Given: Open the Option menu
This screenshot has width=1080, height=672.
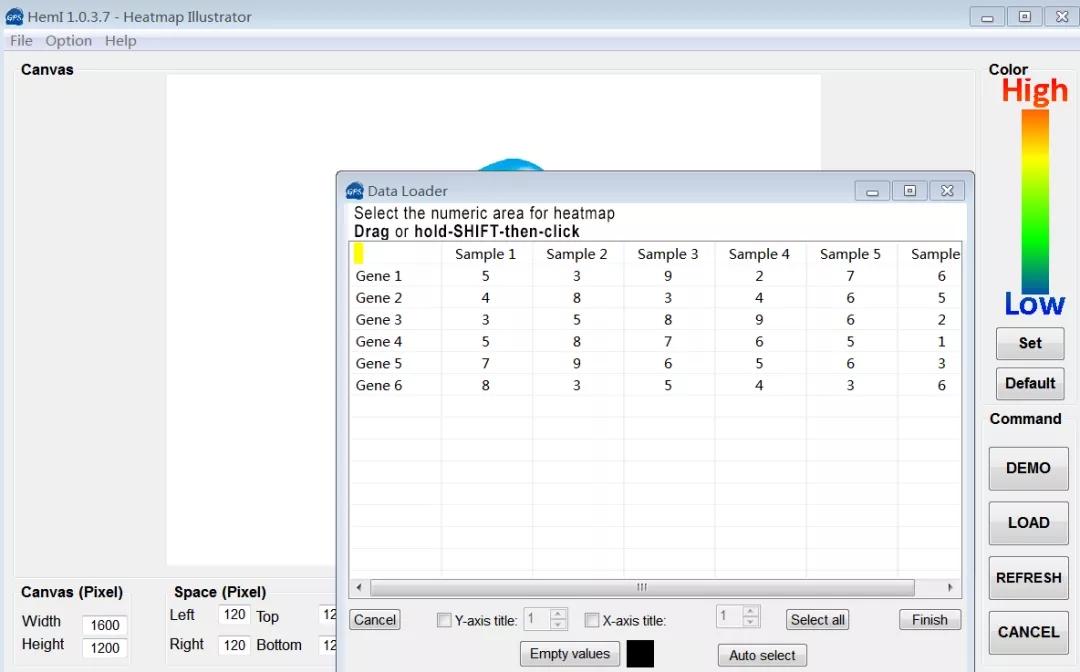Looking at the screenshot, I should [68, 41].
